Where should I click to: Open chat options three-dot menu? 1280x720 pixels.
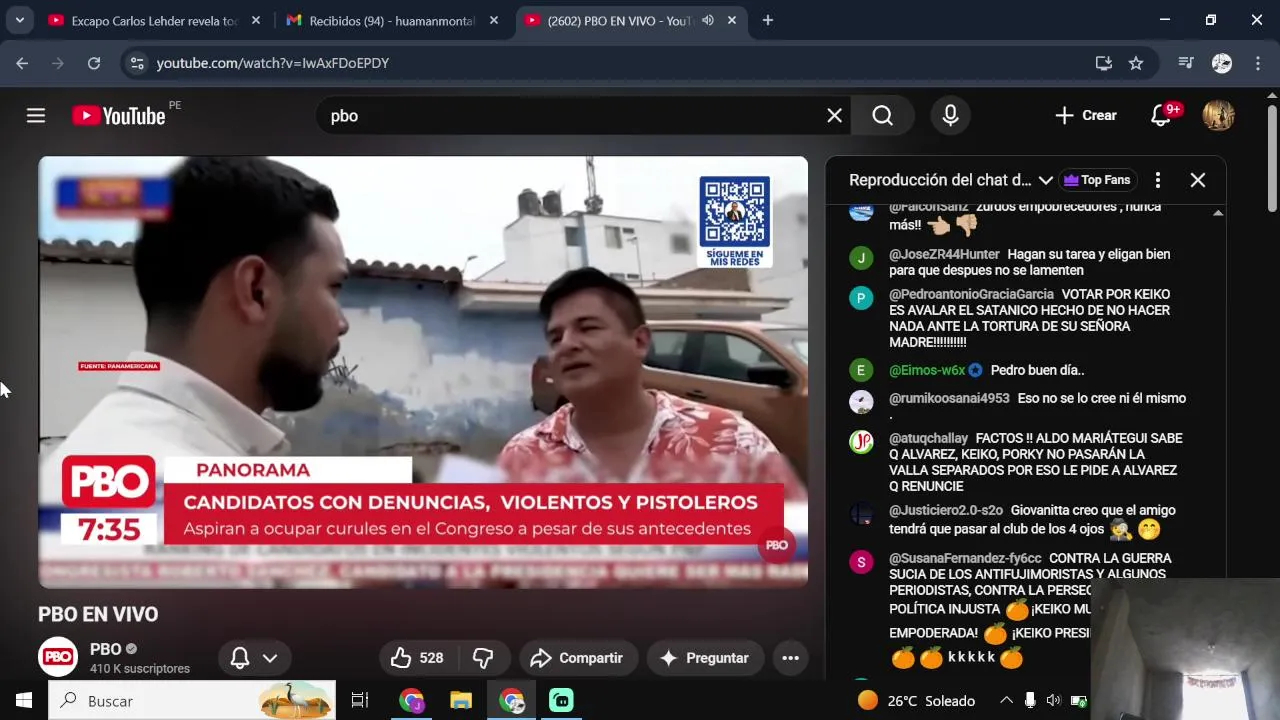(x=1158, y=180)
